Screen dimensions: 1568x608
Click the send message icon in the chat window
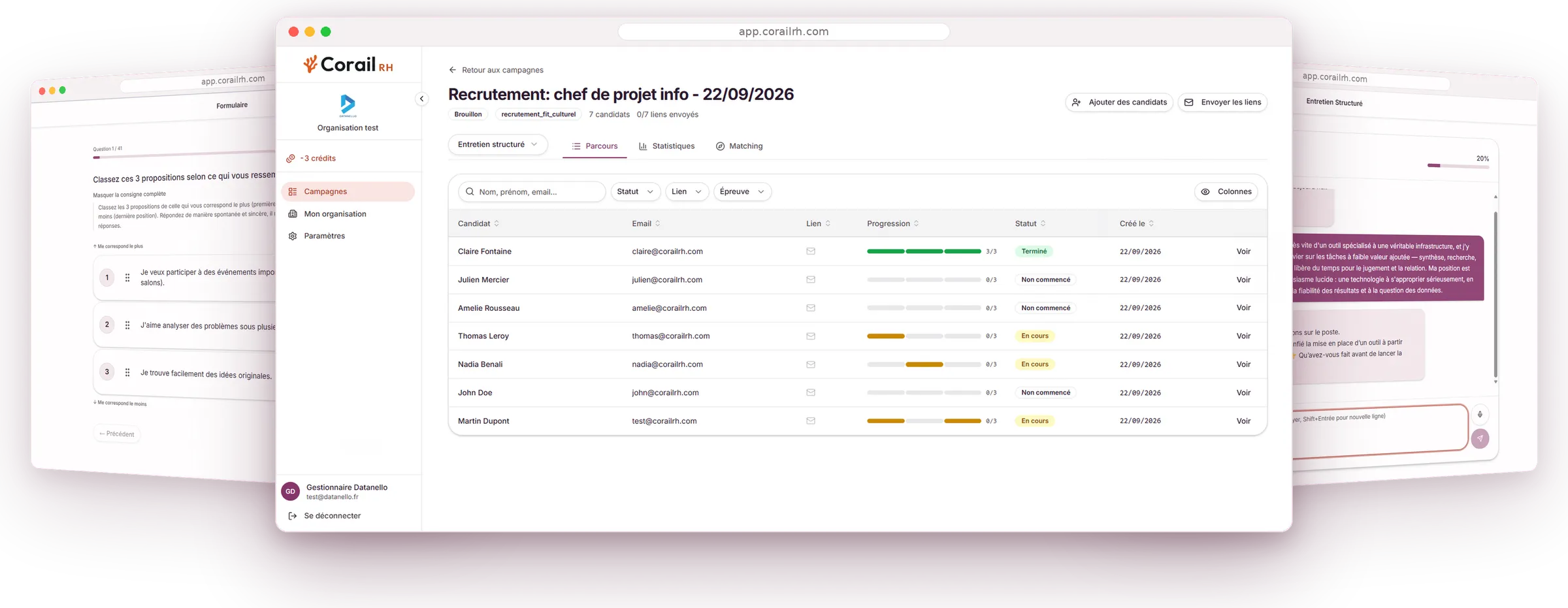click(x=1480, y=438)
